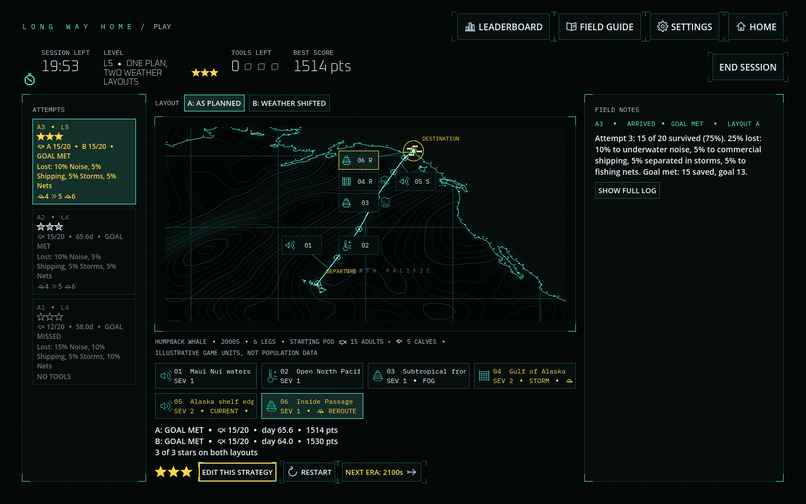The height and width of the screenshot is (504, 806).
Task: Switch to layout B: Weather Shifted
Action: pos(289,103)
